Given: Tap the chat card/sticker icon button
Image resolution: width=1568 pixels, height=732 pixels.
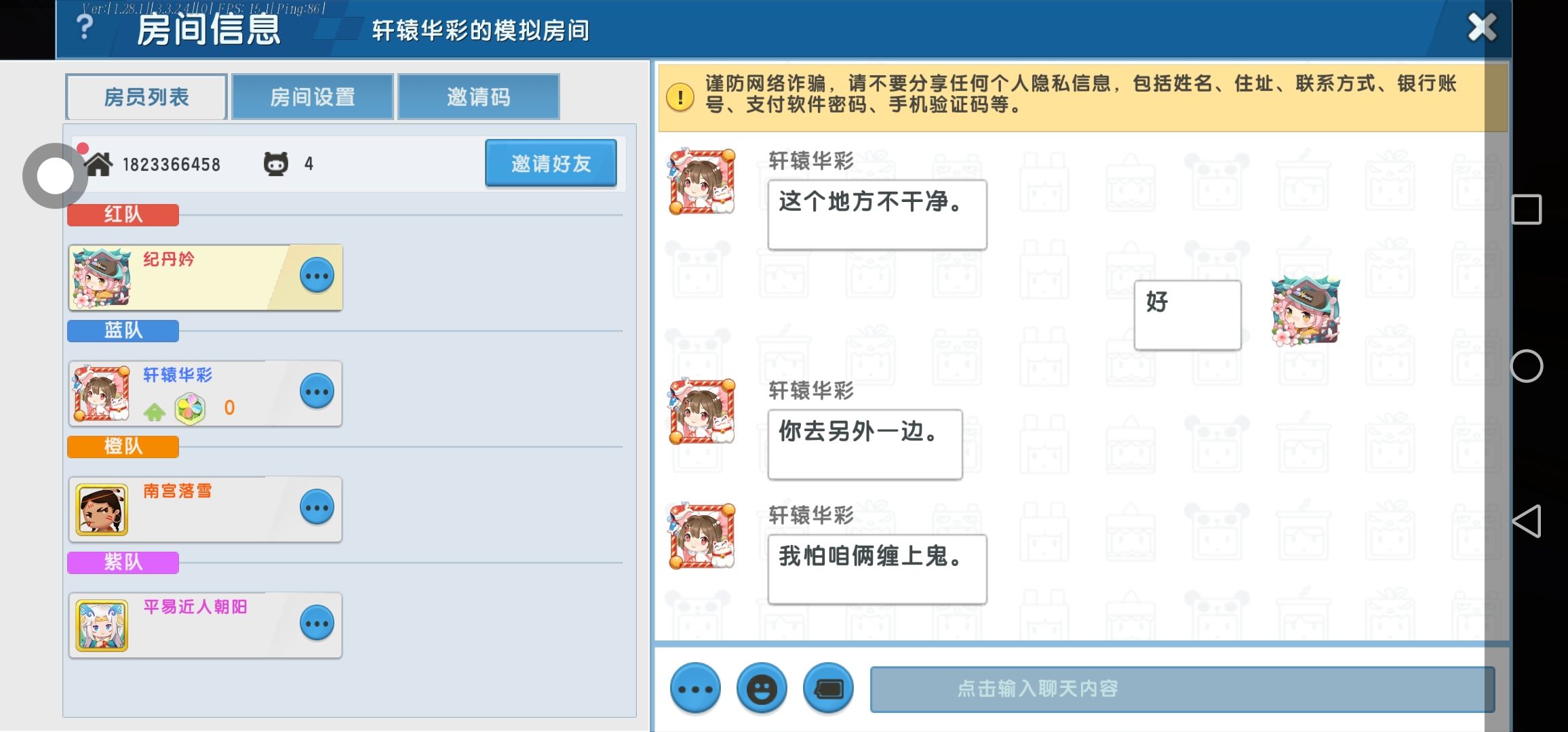Looking at the screenshot, I should pyautogui.click(x=828, y=689).
